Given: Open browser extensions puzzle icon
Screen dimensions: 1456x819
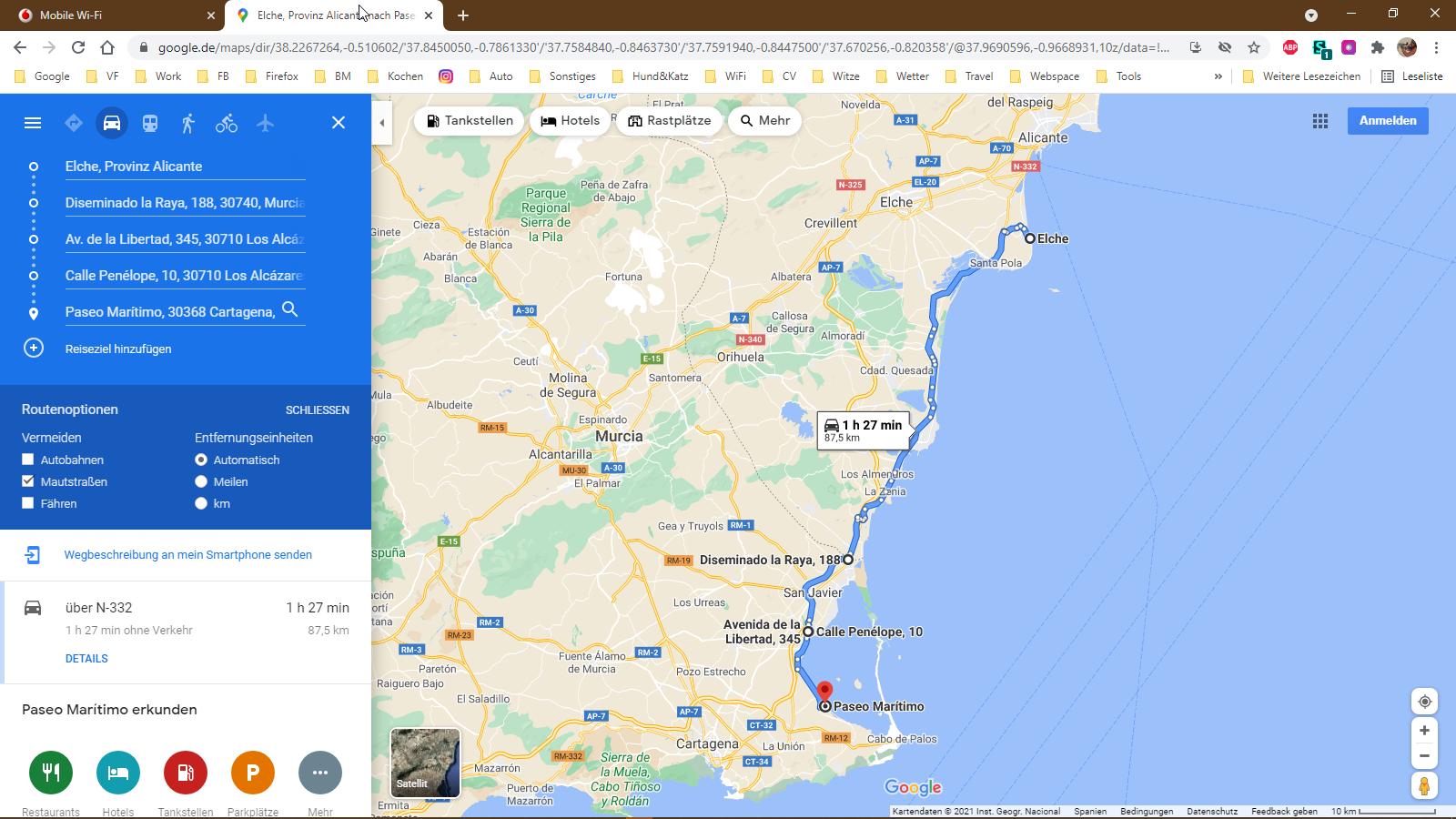Looking at the screenshot, I should click(x=1378, y=47).
